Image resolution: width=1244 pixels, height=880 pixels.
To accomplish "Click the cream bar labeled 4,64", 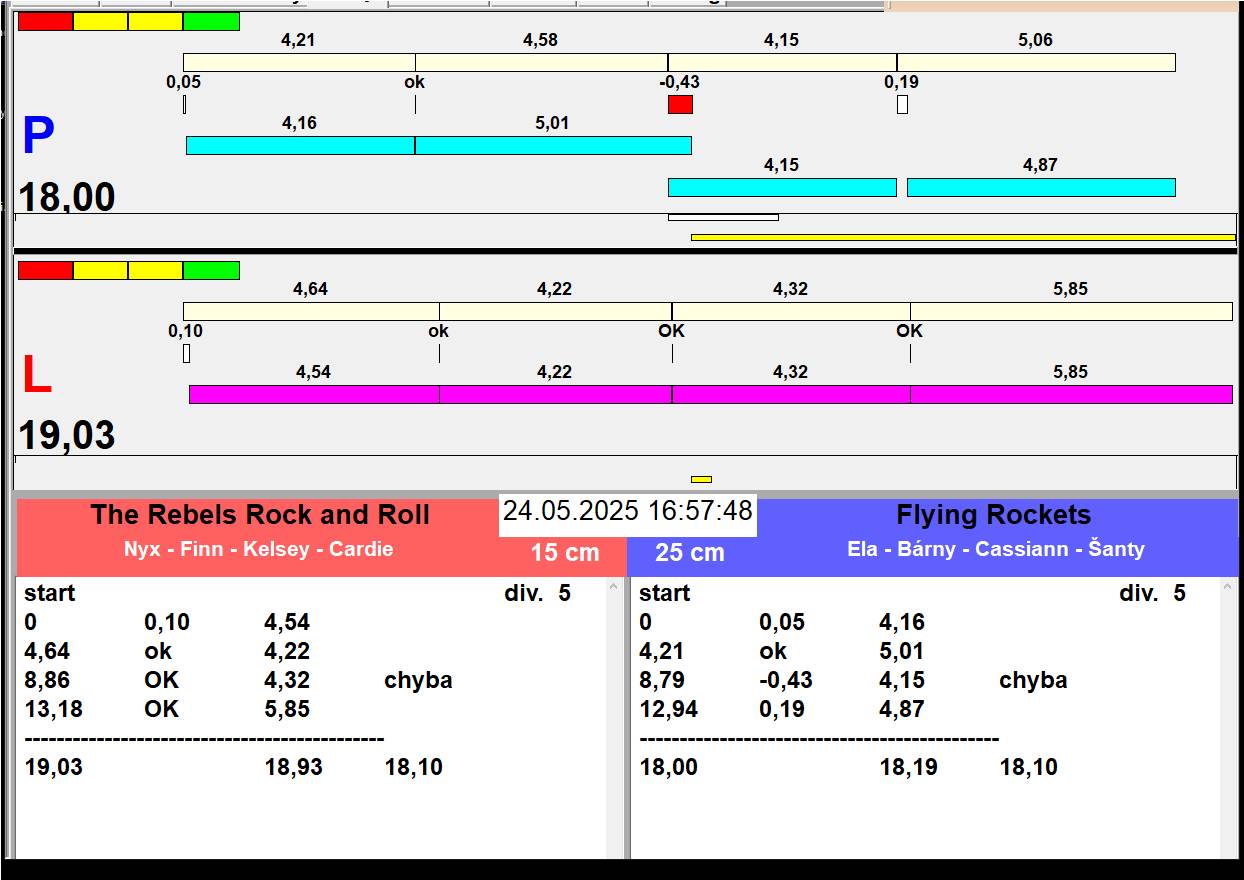I will [311, 312].
